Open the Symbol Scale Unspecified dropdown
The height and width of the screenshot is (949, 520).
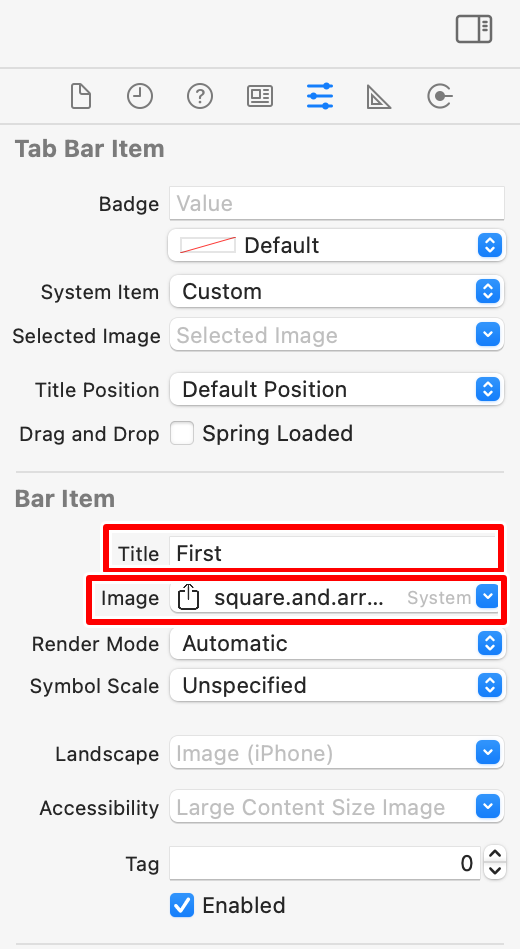pos(336,685)
